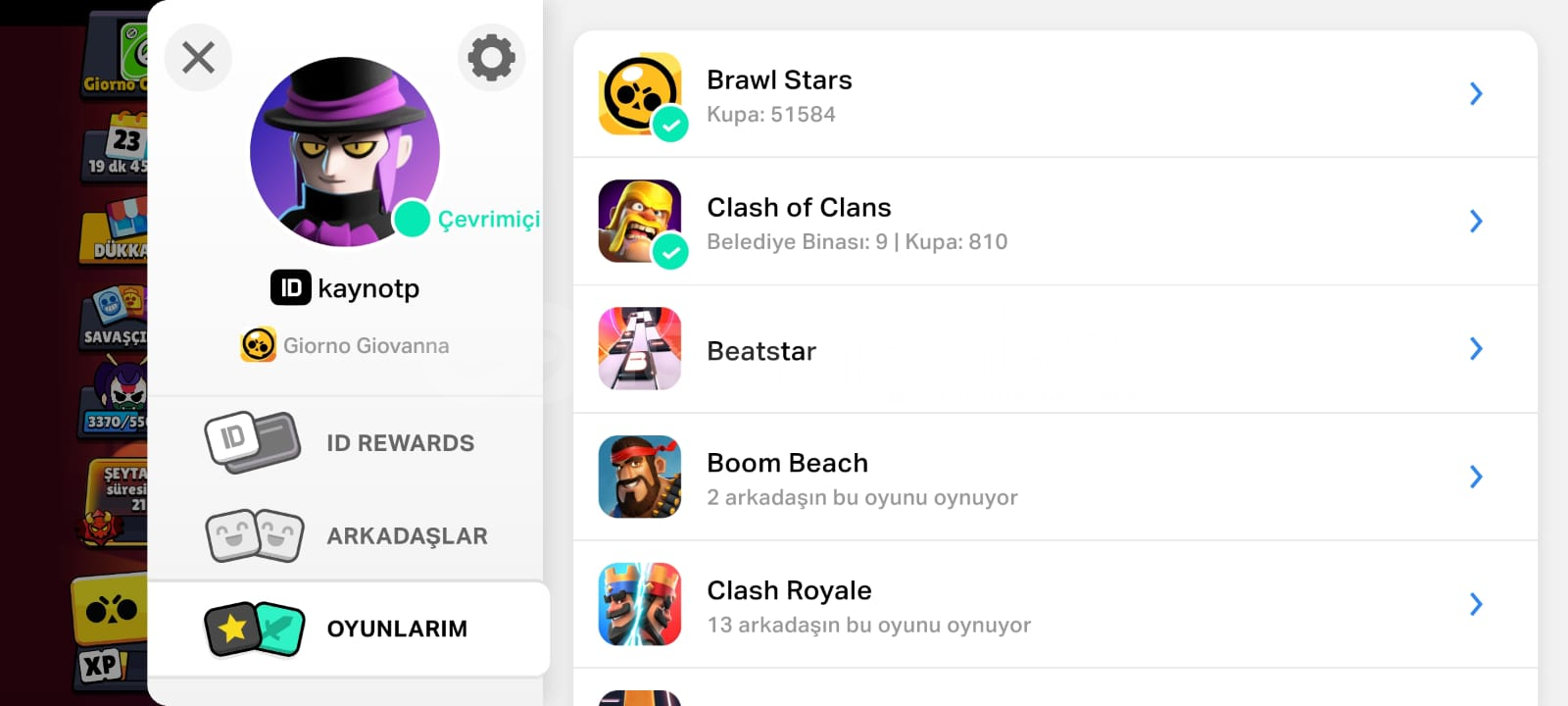Click the Clash of Clans icon
The image size is (1568, 706).
tap(640, 222)
